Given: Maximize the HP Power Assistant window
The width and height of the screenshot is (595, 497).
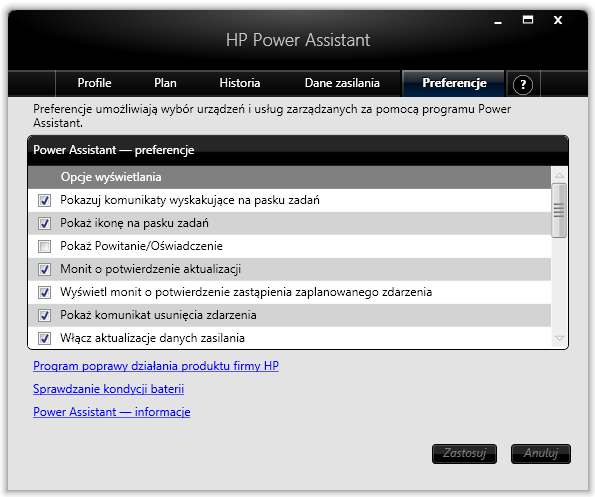Looking at the screenshot, I should pyautogui.click(x=527, y=20).
